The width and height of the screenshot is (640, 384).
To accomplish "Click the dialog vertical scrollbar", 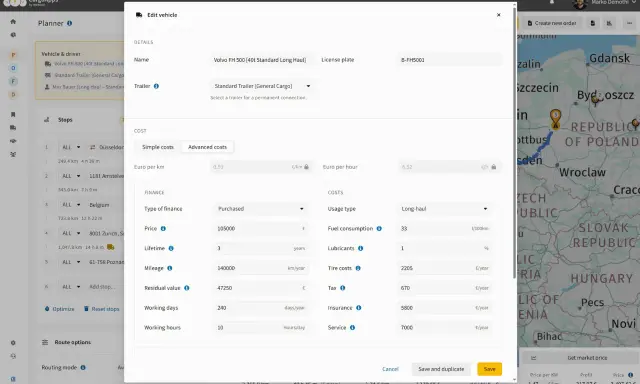I will (x=514, y=143).
